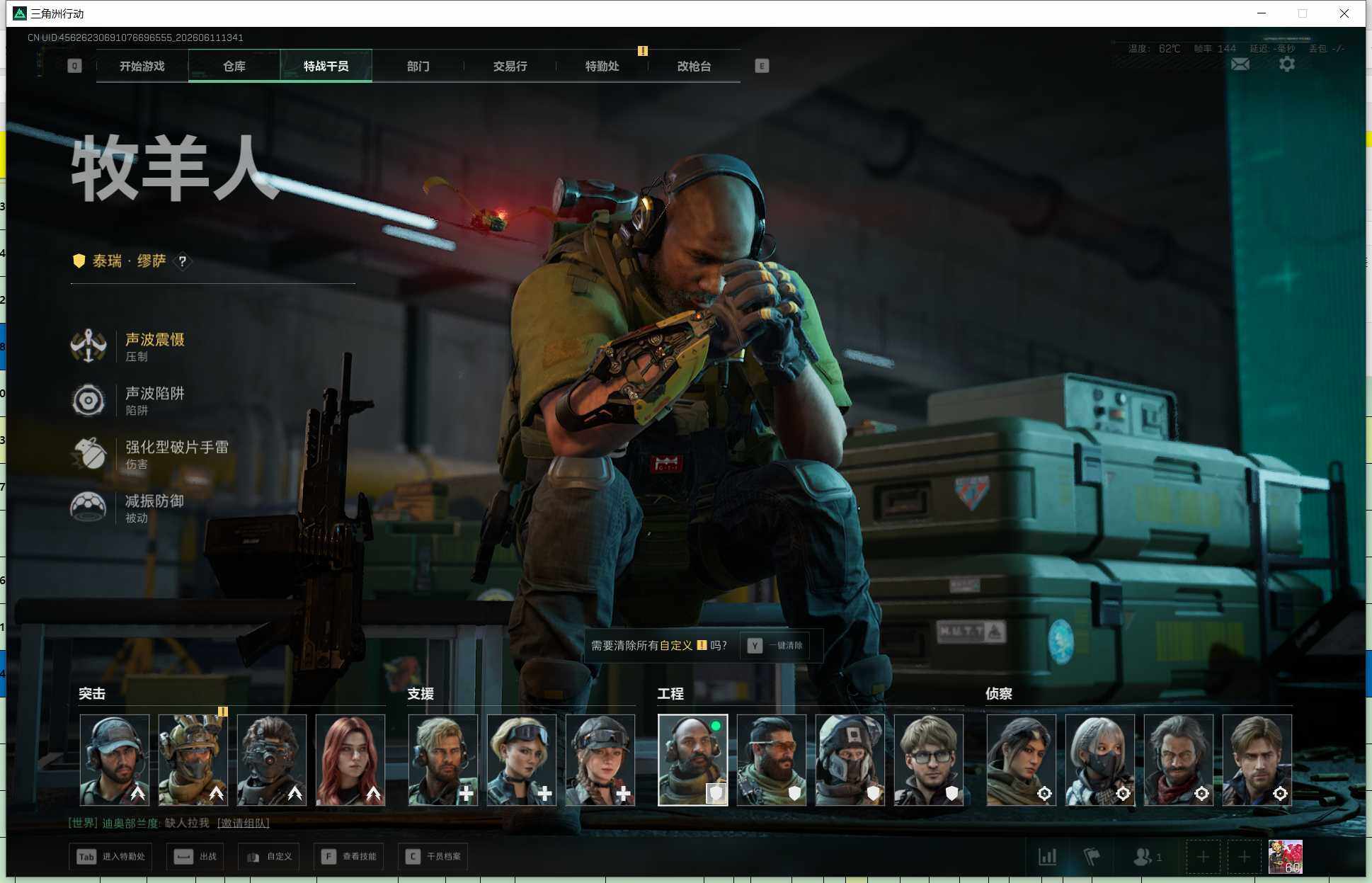Open the flag icon in bottom bar
The width and height of the screenshot is (1372, 883).
point(1092,857)
